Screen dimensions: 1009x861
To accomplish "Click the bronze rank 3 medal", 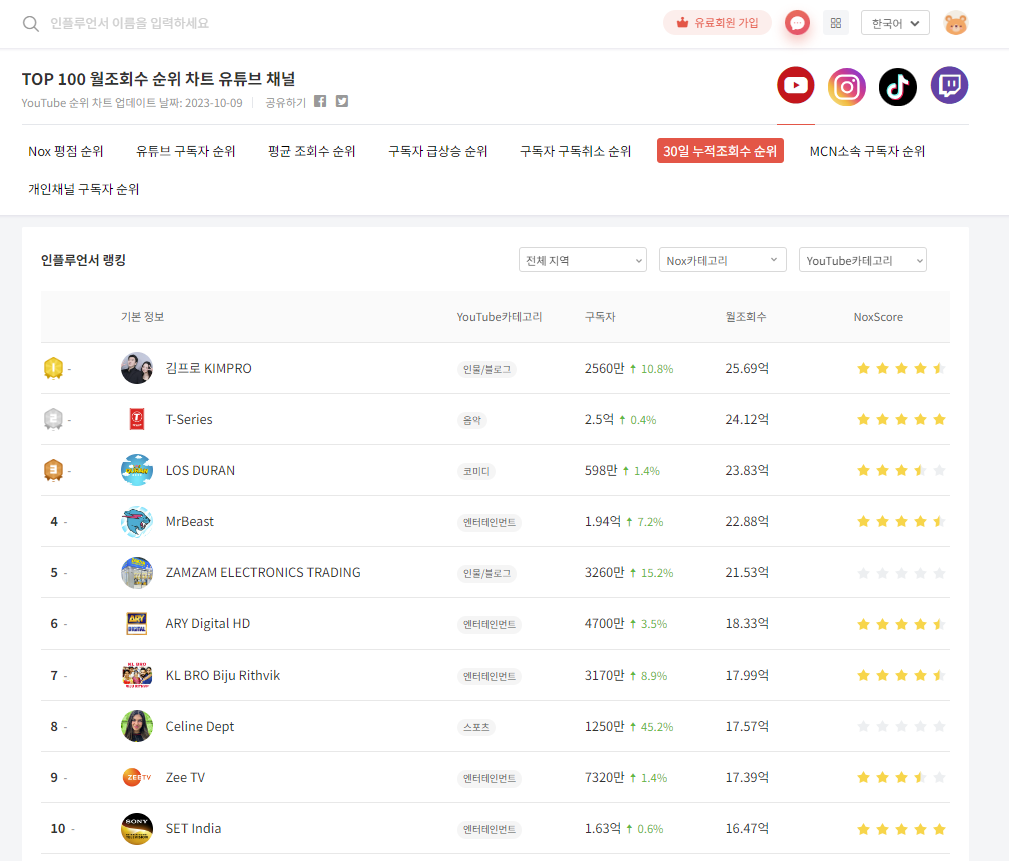I will click(x=53, y=470).
